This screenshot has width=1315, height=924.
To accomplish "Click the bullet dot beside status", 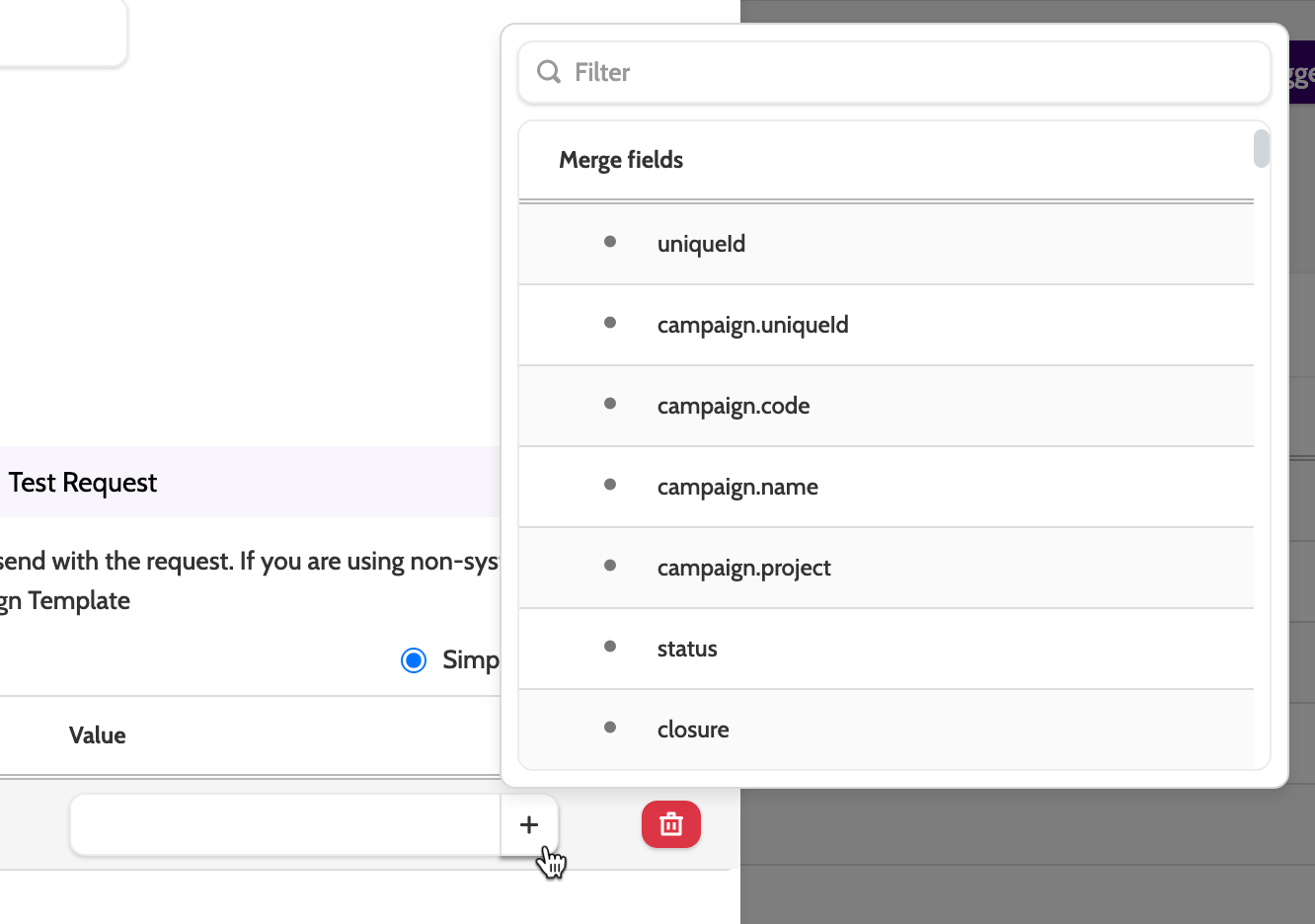I will click(610, 647).
